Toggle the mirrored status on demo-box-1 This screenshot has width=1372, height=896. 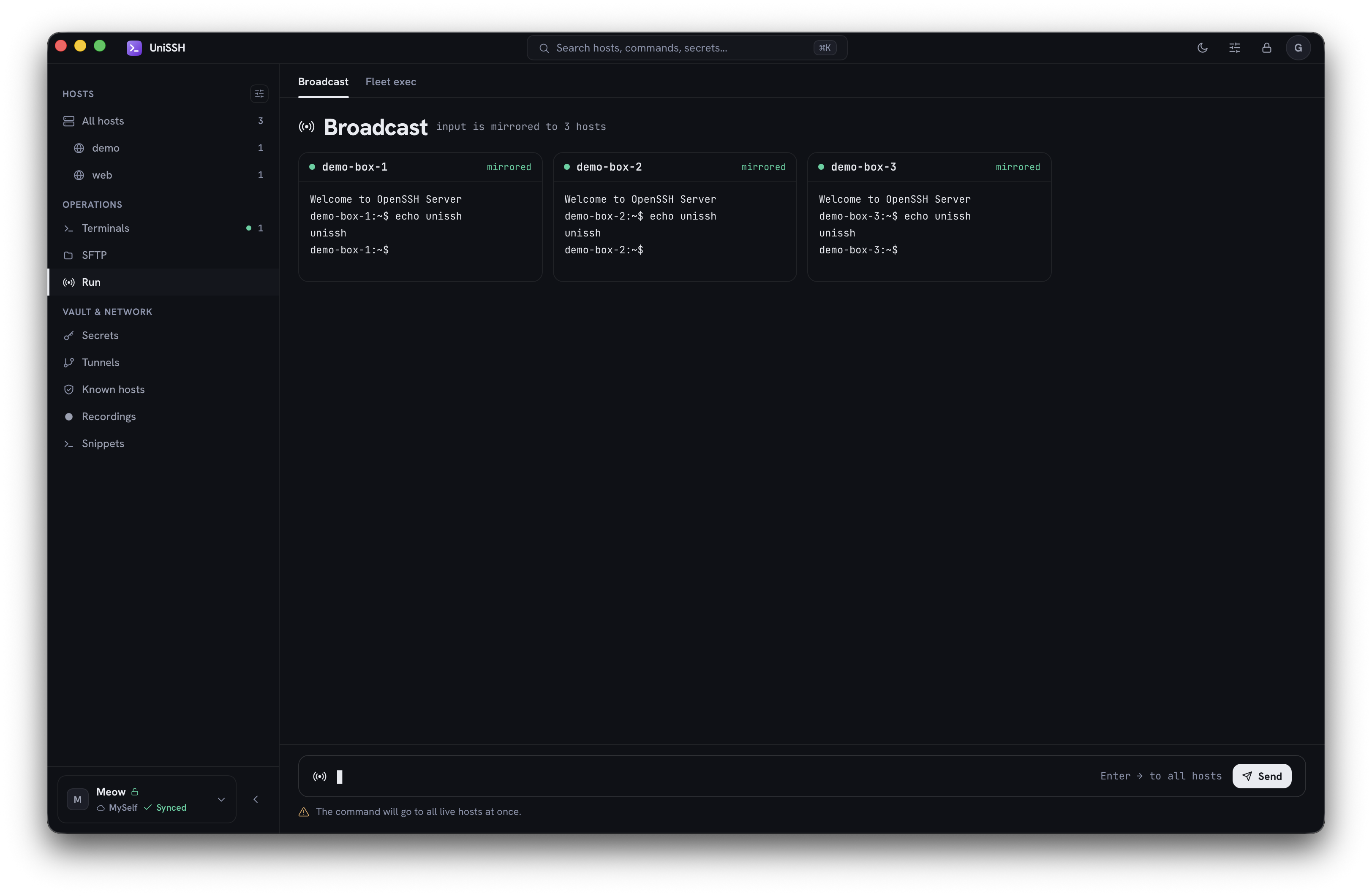(x=509, y=167)
